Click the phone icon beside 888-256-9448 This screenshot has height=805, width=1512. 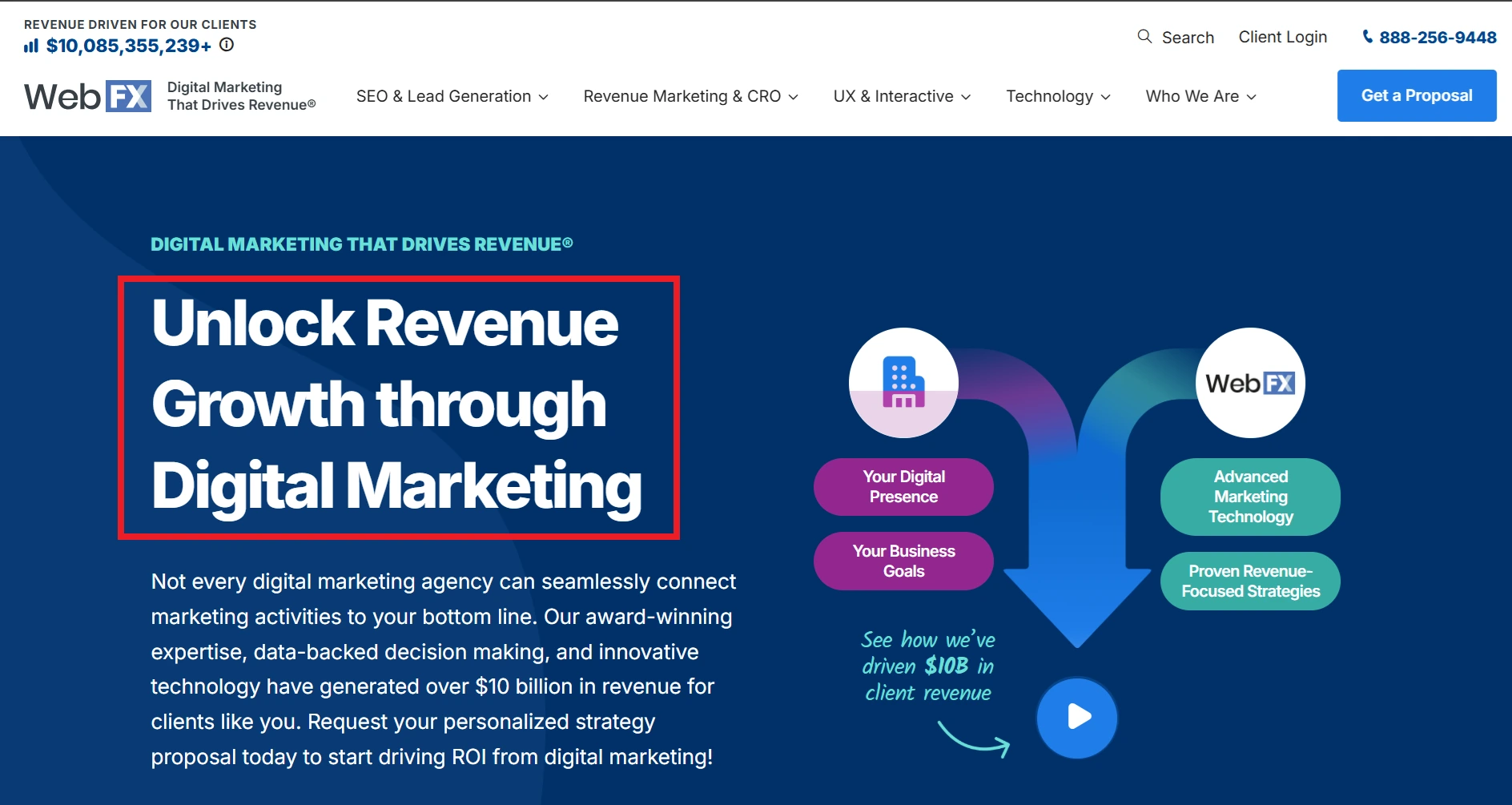pos(1368,37)
